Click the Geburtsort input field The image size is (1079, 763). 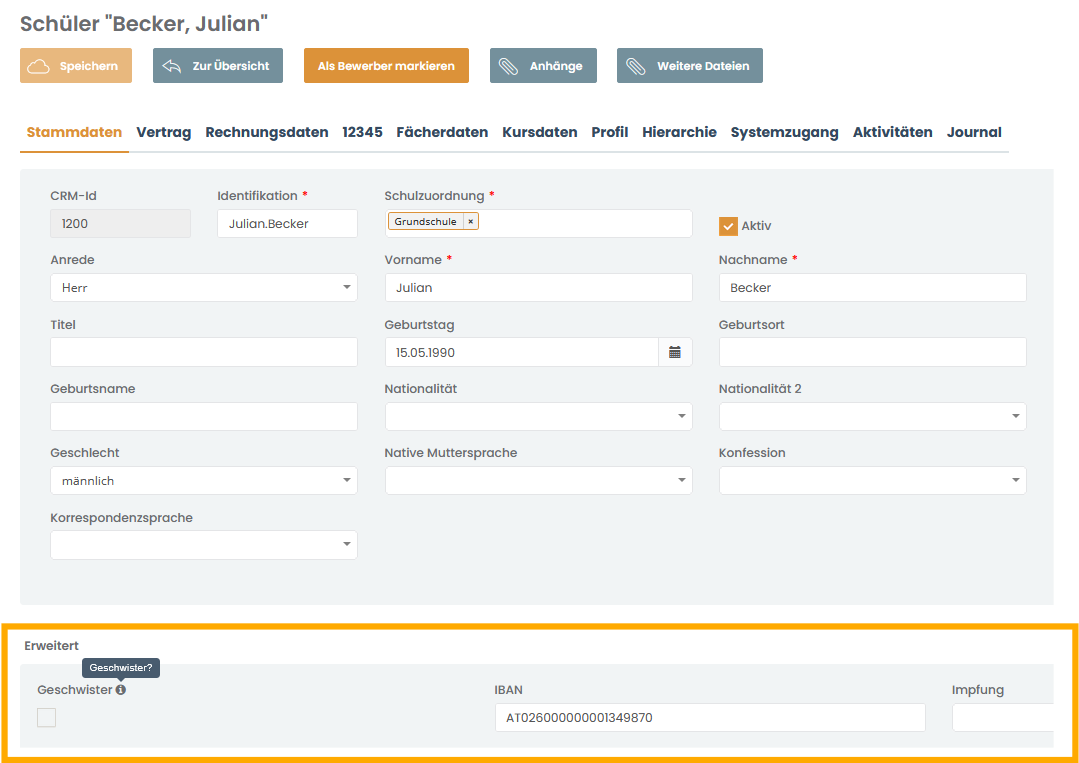[873, 352]
